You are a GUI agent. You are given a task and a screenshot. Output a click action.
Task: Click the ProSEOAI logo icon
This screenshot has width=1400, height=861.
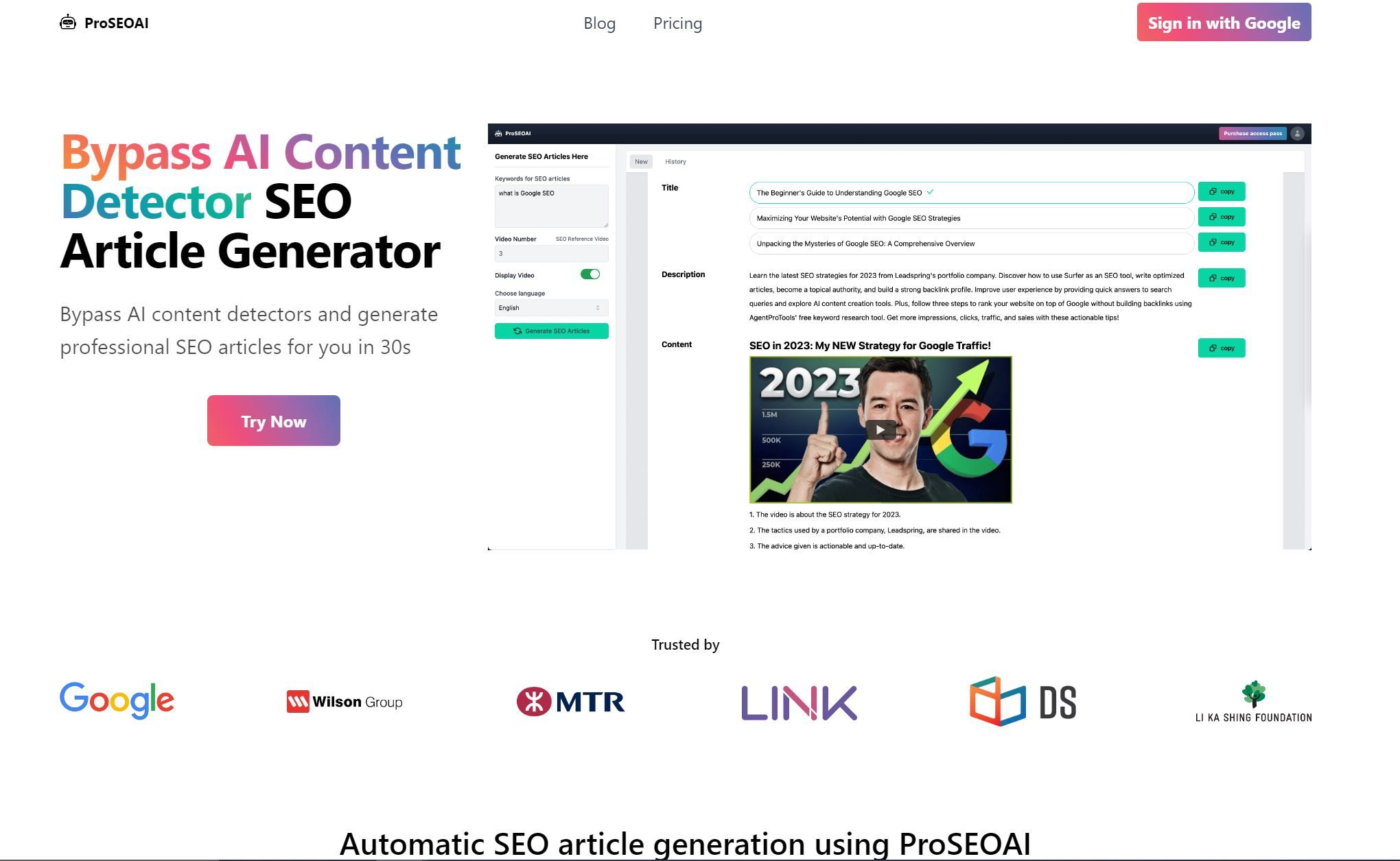click(67, 22)
